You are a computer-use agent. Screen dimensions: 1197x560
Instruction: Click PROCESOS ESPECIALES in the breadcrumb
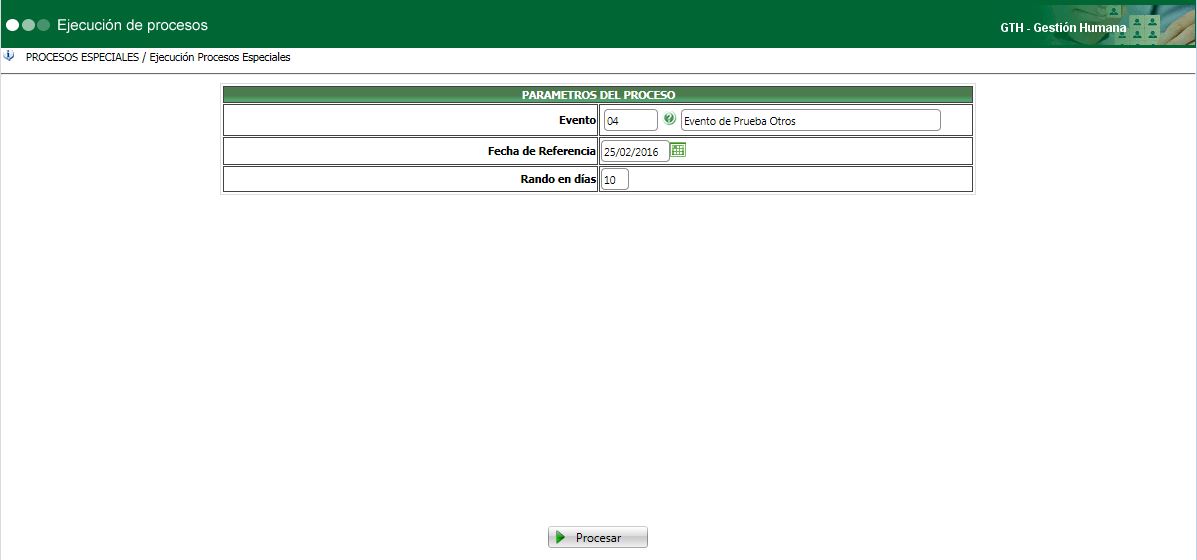click(x=82, y=57)
